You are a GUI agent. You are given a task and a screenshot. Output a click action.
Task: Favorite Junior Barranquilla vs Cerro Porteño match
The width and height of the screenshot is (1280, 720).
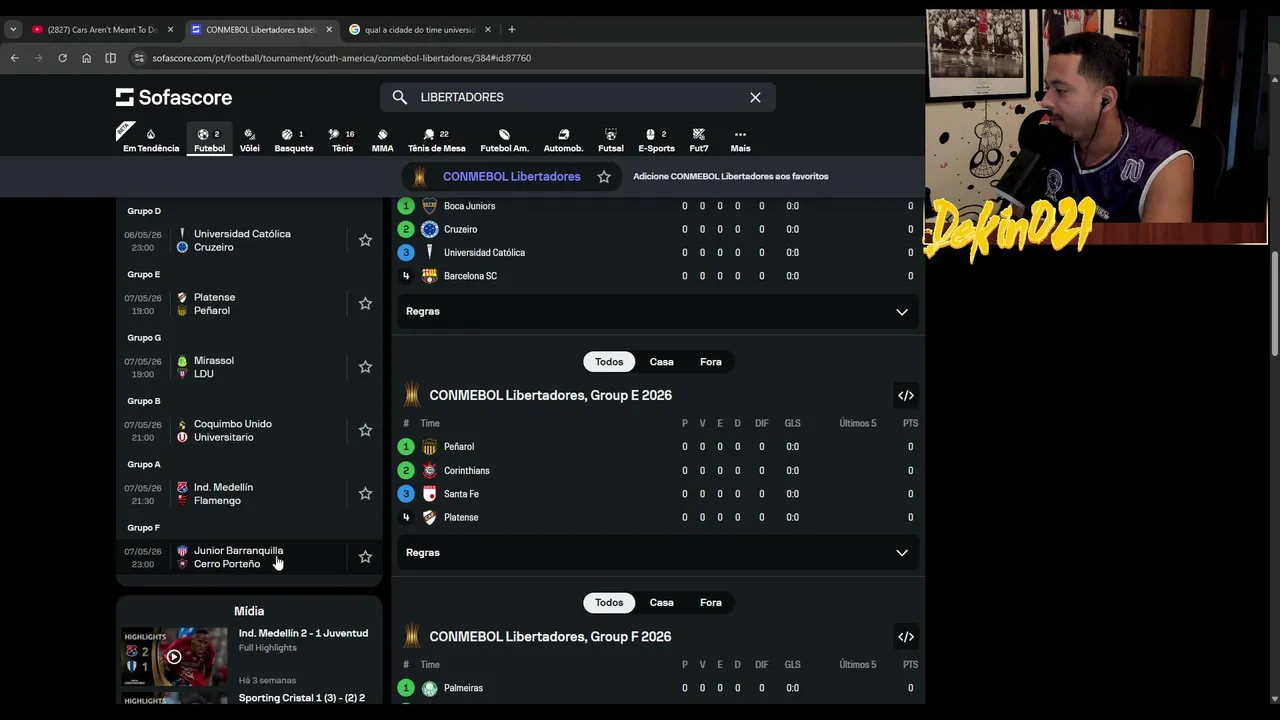click(365, 557)
